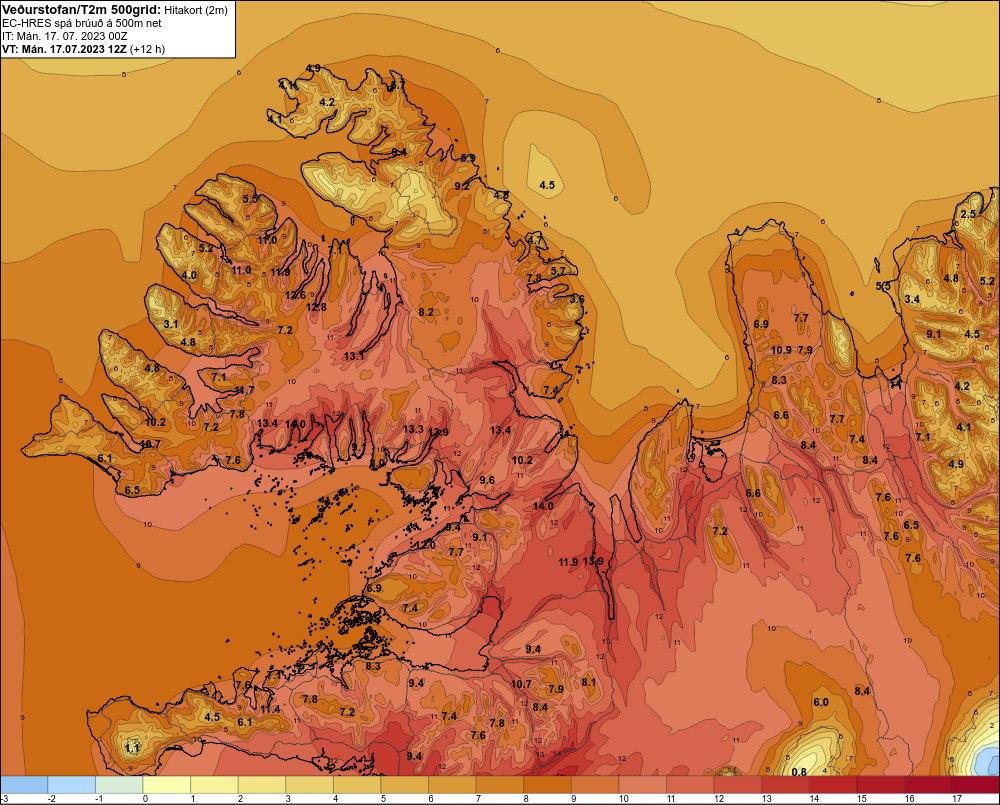The height and width of the screenshot is (805, 1000).
Task: Click the '4.7' temperature value
Action: coord(534,240)
